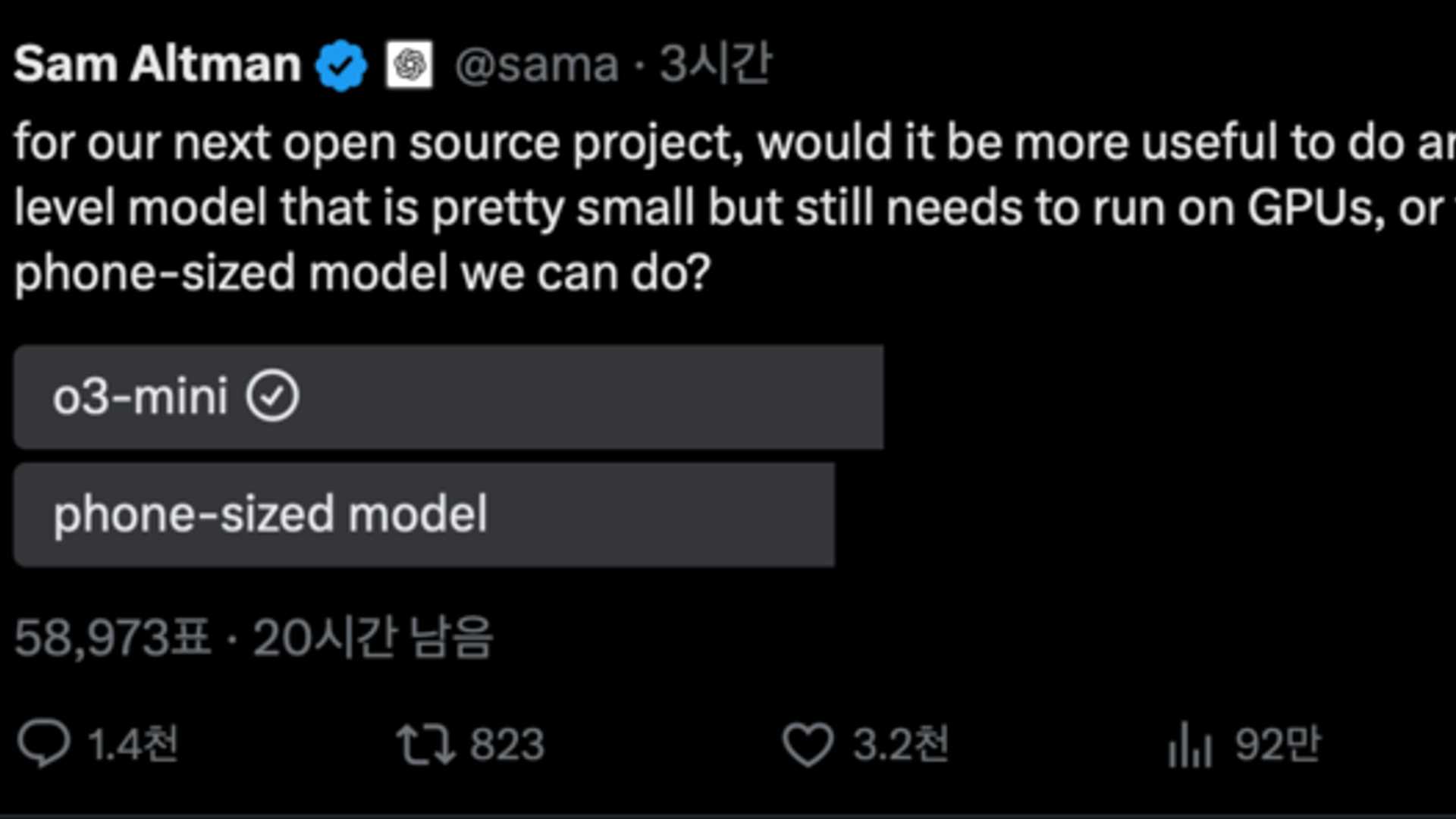Click the 58,973표 vote count

point(112,637)
